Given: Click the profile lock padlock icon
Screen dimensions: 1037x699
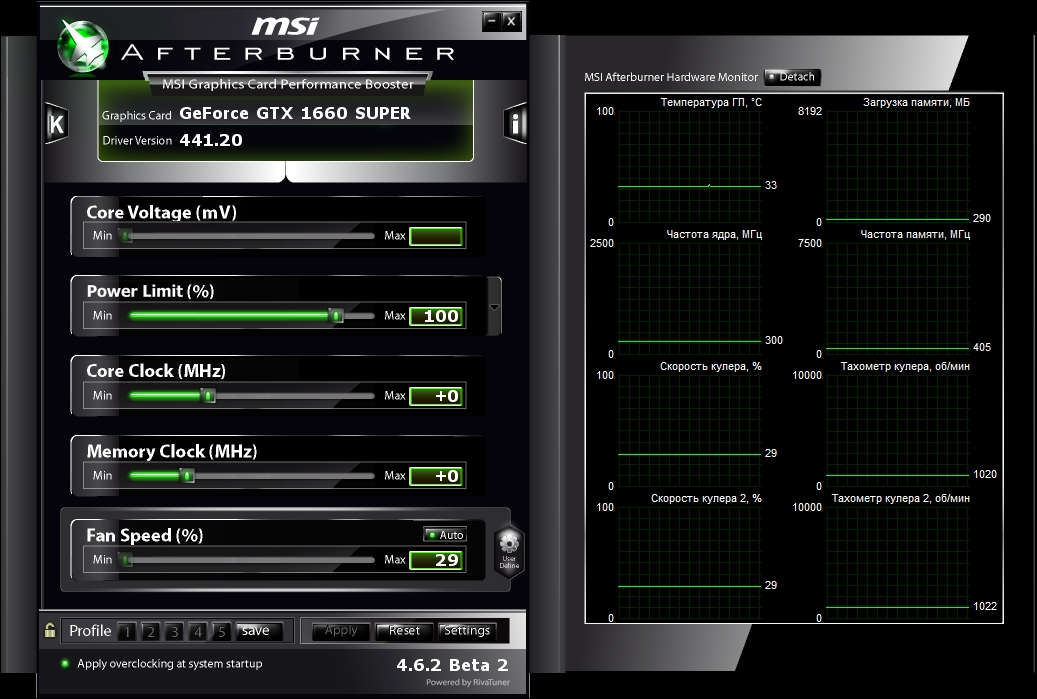Looking at the screenshot, I should (x=50, y=631).
